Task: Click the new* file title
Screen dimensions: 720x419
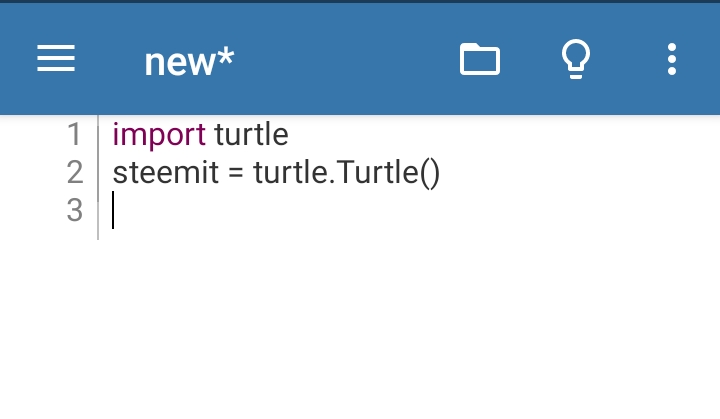Action: (189, 62)
